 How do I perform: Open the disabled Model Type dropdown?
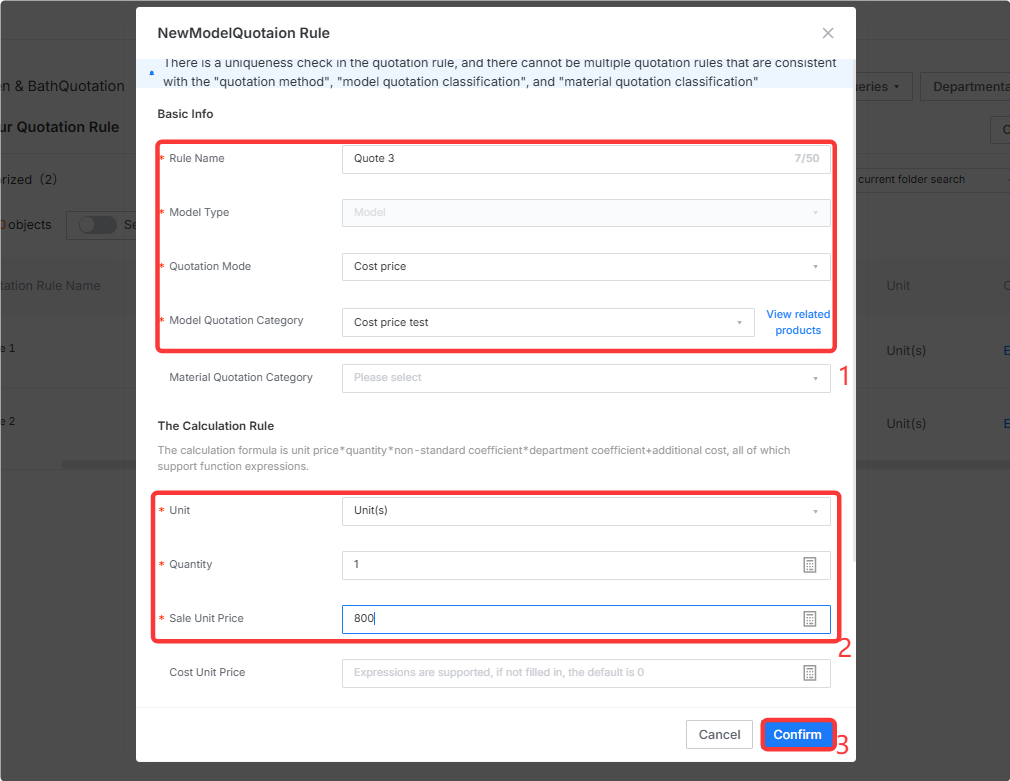(x=586, y=213)
